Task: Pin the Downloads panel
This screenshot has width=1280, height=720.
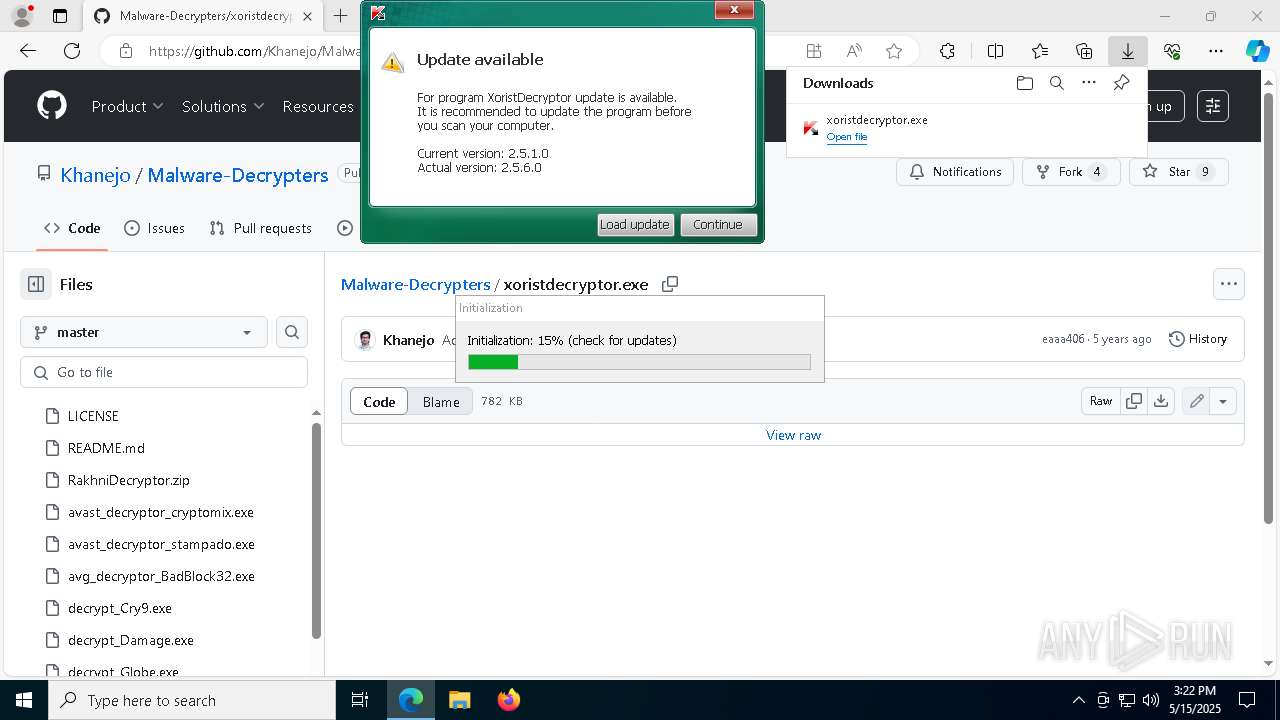Action: pyautogui.click(x=1121, y=83)
